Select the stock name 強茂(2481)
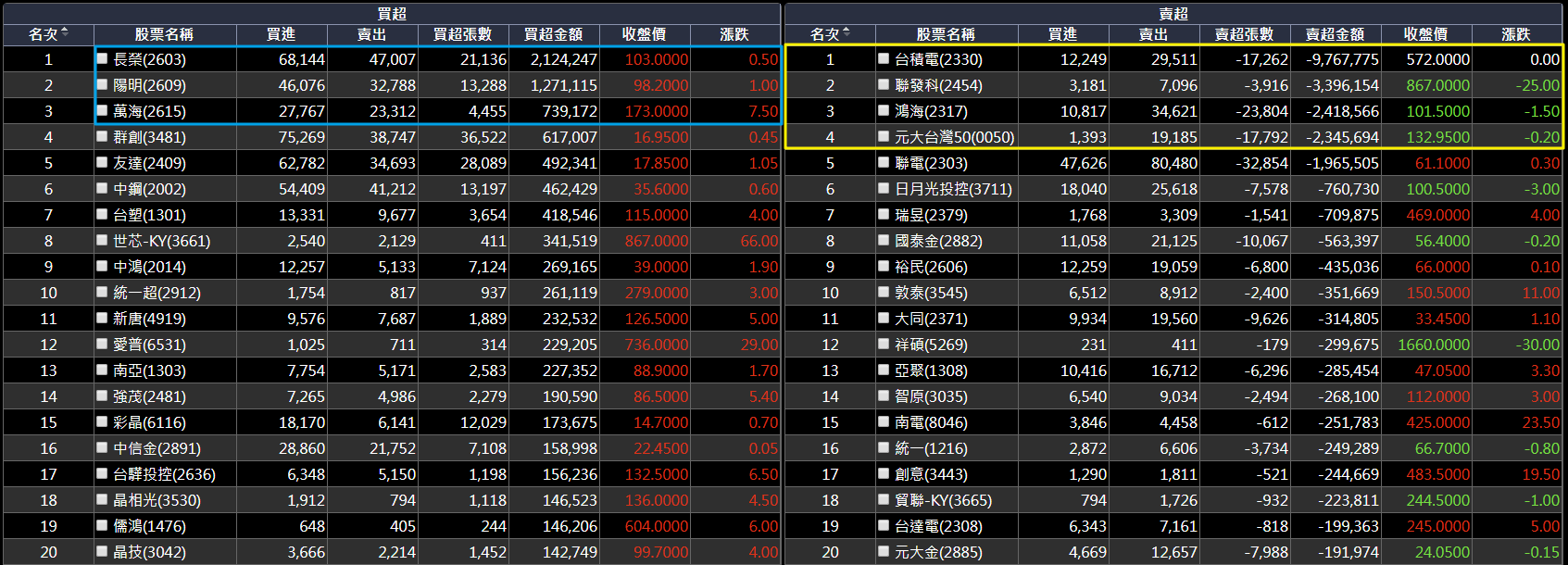This screenshot has width=1568, height=565. click(149, 396)
